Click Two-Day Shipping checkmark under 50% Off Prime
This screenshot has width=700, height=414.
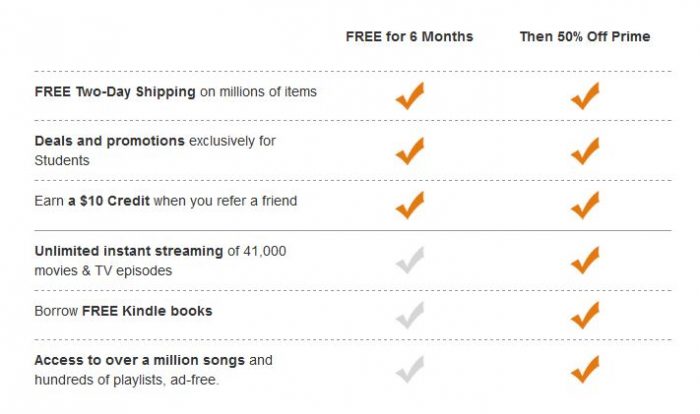click(x=584, y=97)
